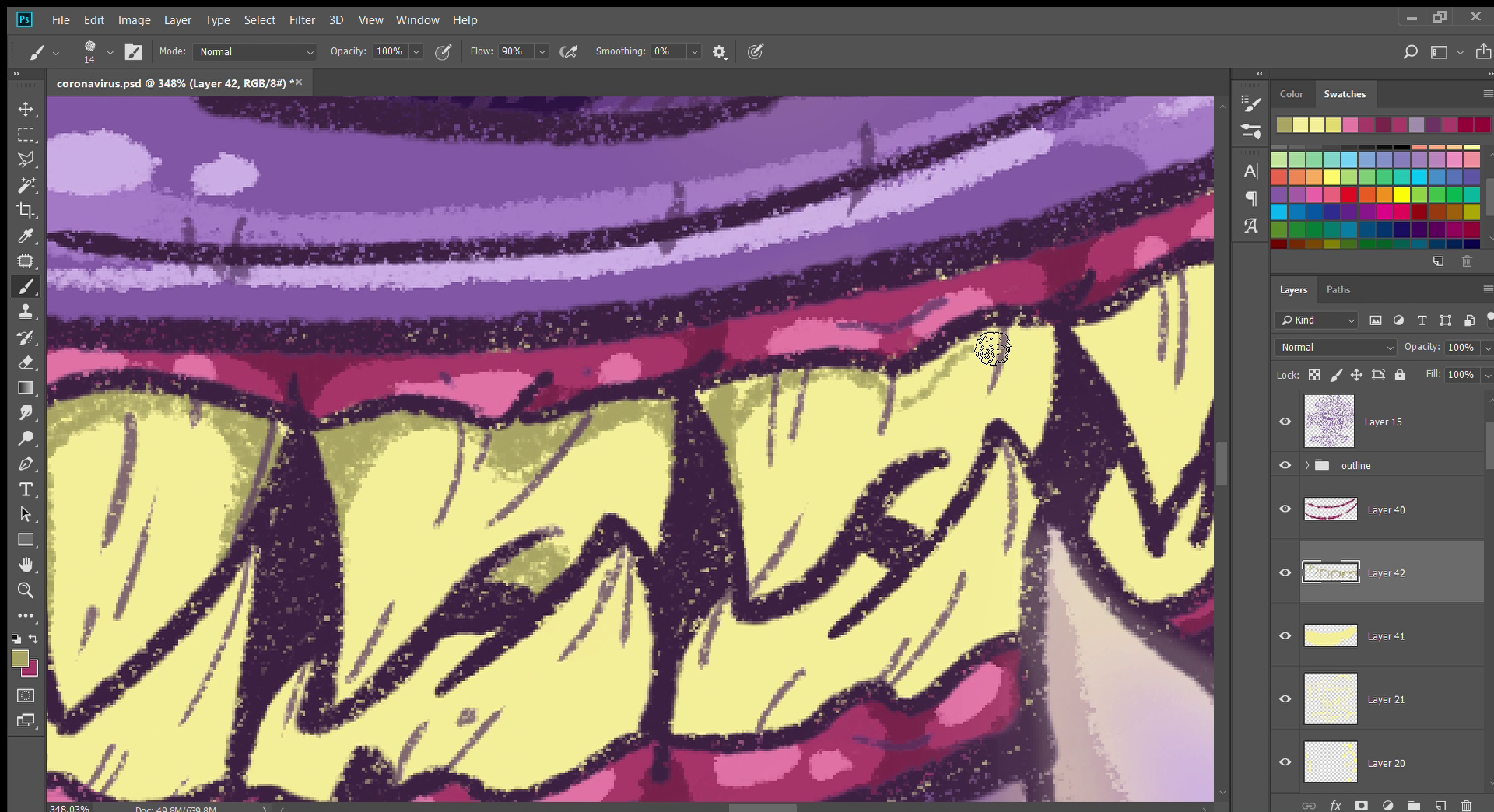The height and width of the screenshot is (812, 1494).
Task: Select the Eyedropper tool
Action: click(x=26, y=236)
